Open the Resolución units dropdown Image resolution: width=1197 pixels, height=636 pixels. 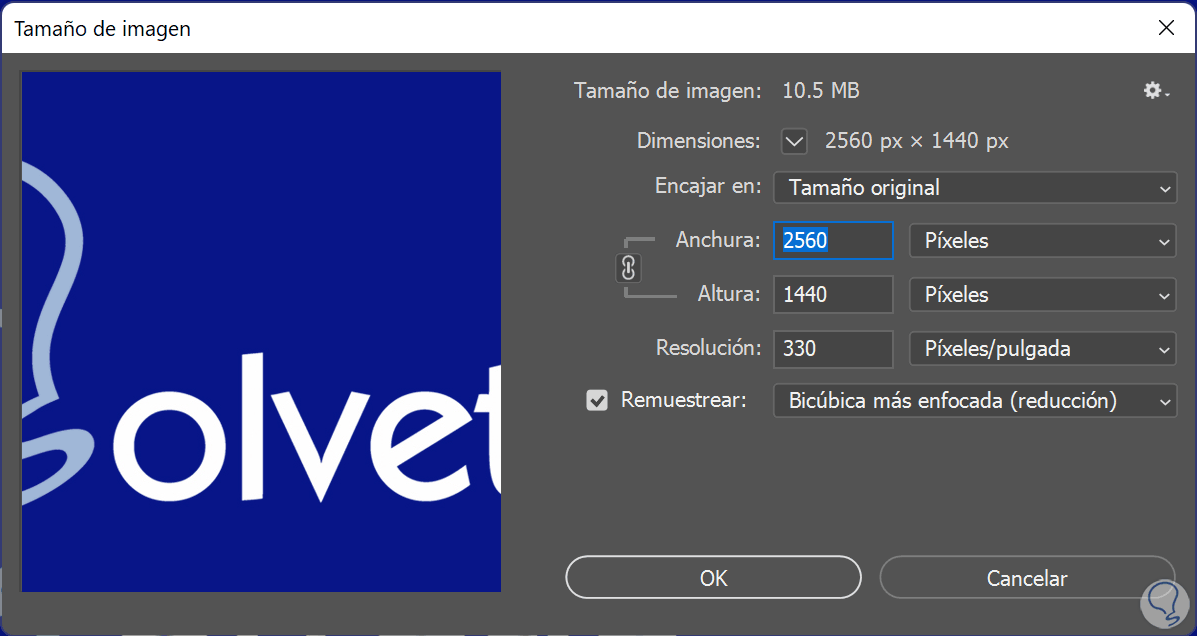(x=1043, y=349)
